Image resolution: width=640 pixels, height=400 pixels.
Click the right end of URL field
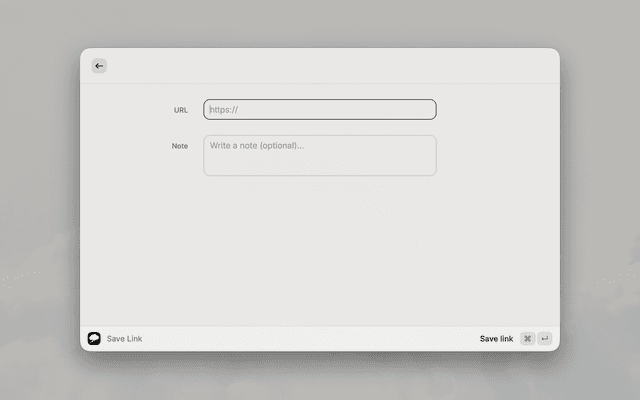pyautogui.click(x=420, y=110)
